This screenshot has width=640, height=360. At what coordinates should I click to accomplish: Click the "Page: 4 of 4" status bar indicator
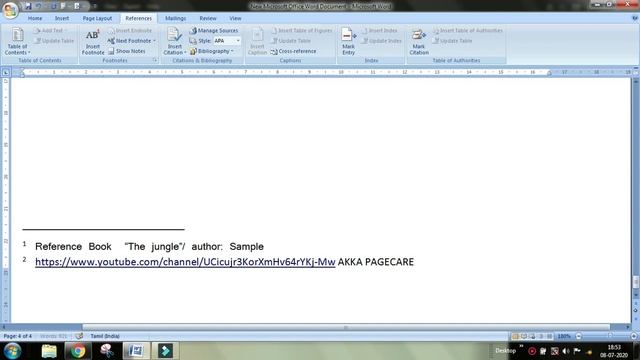(18, 336)
